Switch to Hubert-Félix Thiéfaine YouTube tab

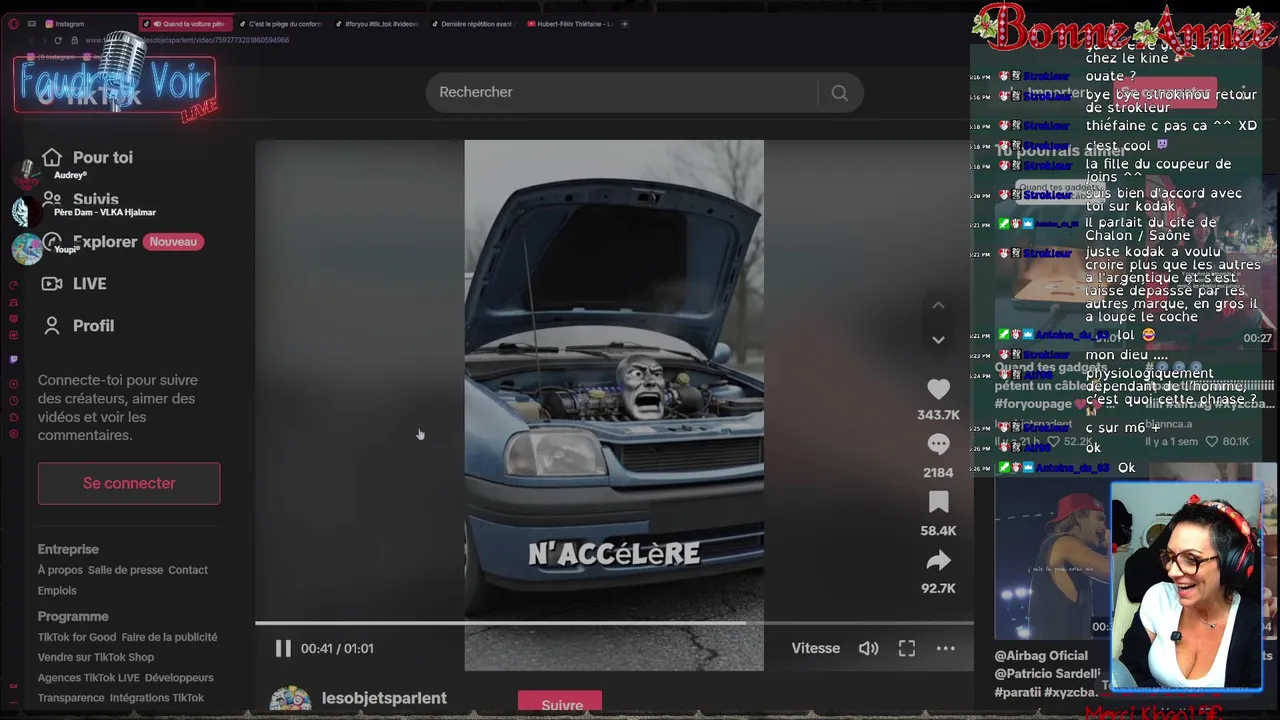click(x=569, y=24)
